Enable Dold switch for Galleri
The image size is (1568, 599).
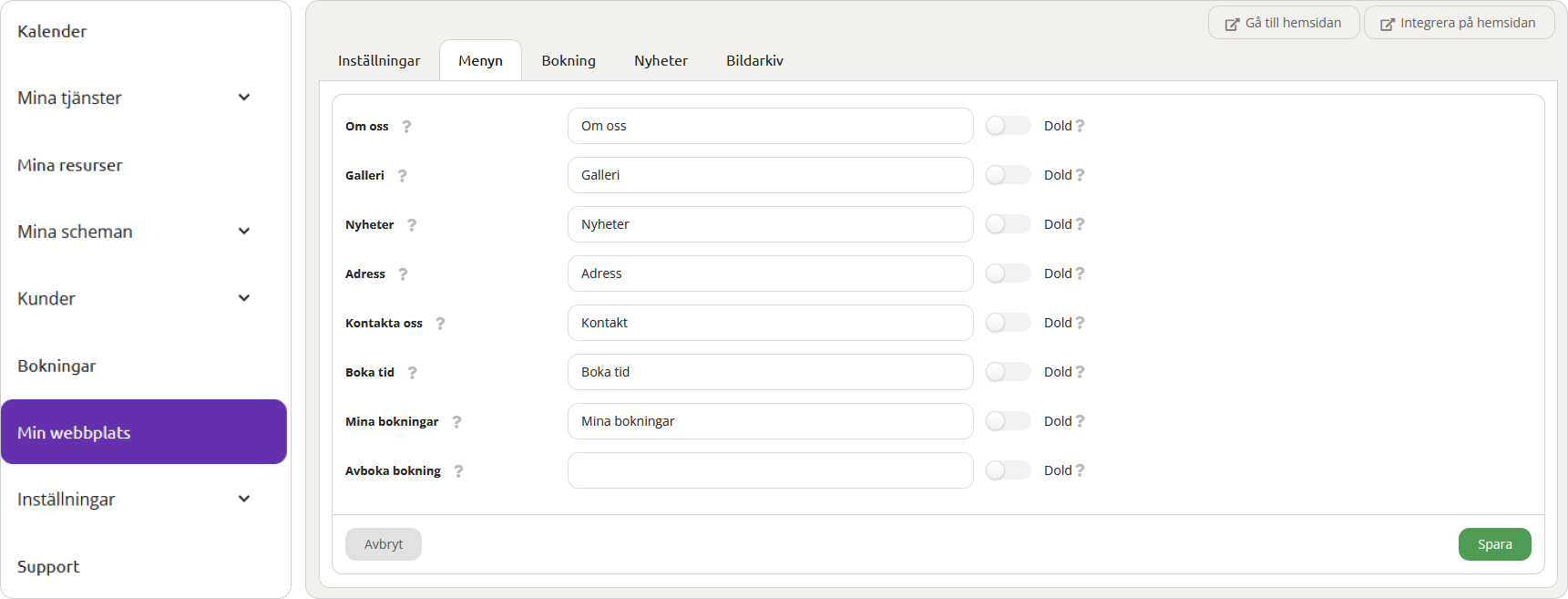1007,175
